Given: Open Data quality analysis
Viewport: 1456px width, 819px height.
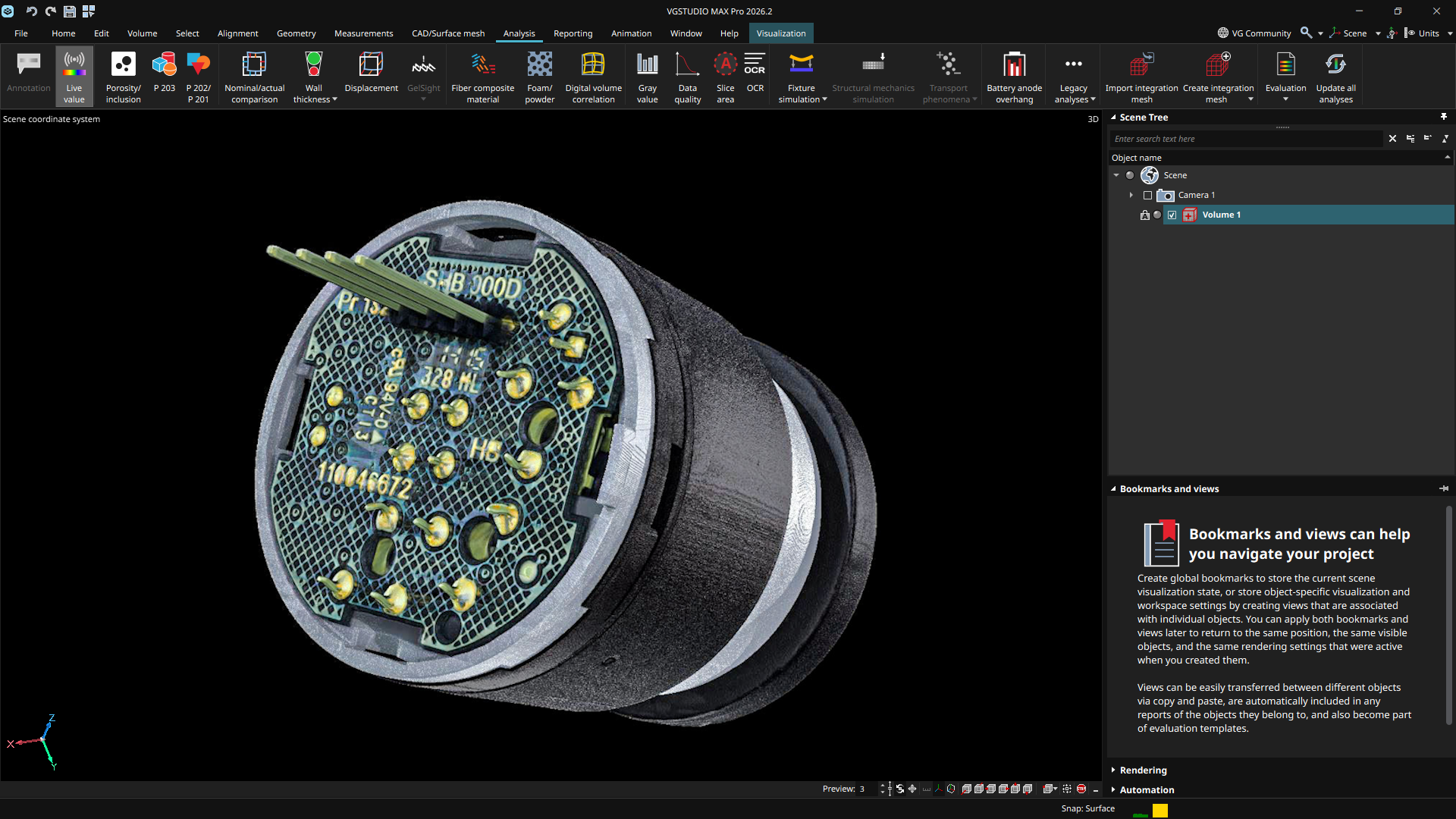Looking at the screenshot, I should (688, 77).
